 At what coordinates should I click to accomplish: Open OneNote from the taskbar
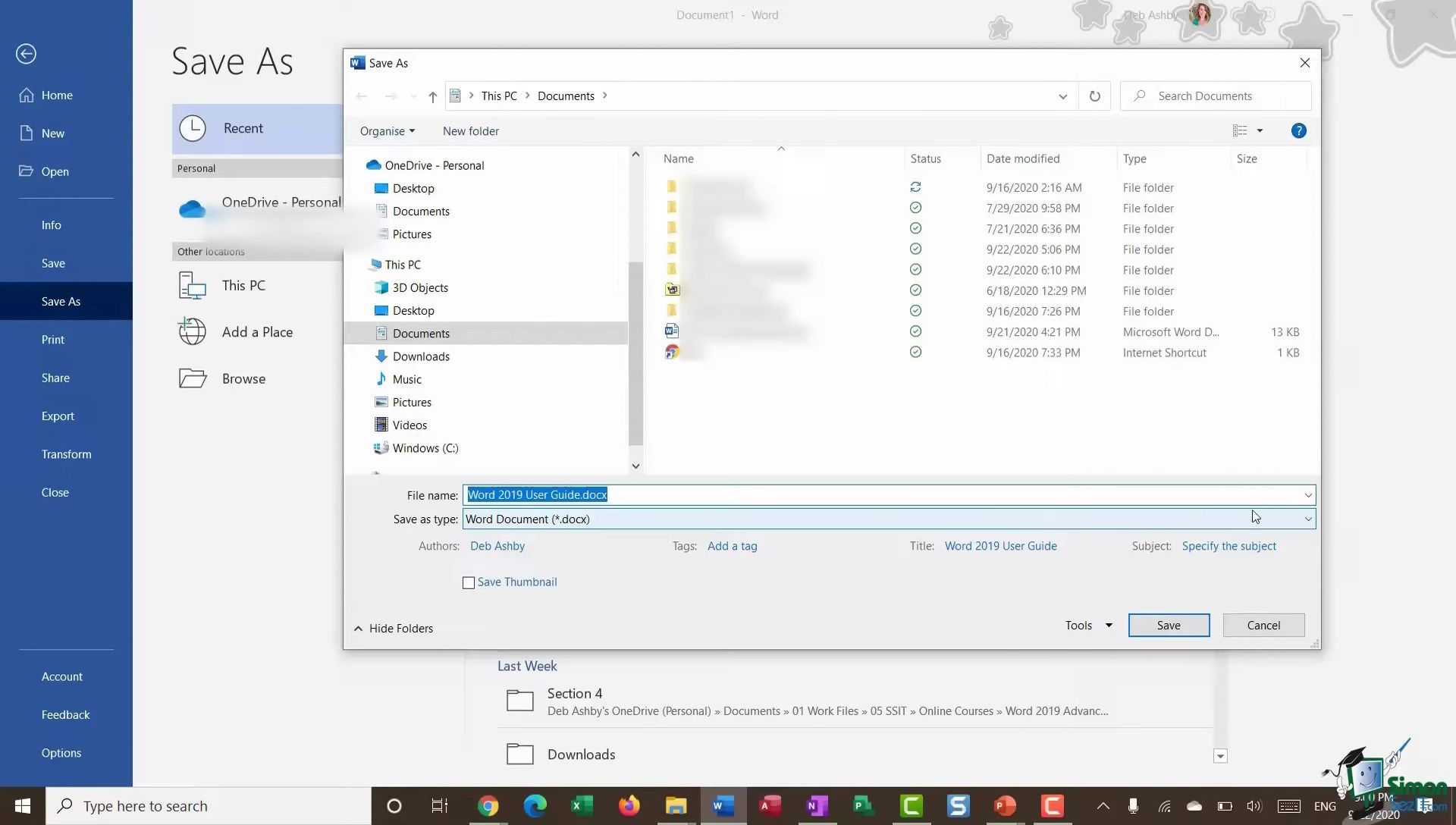pos(817,806)
